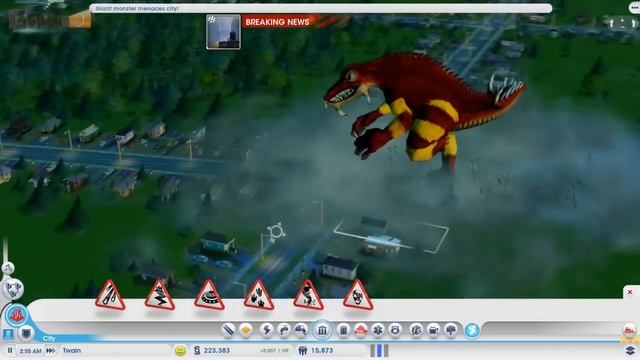Open the Waste Disposal trash can menu
640x360 pixels.
[343, 330]
